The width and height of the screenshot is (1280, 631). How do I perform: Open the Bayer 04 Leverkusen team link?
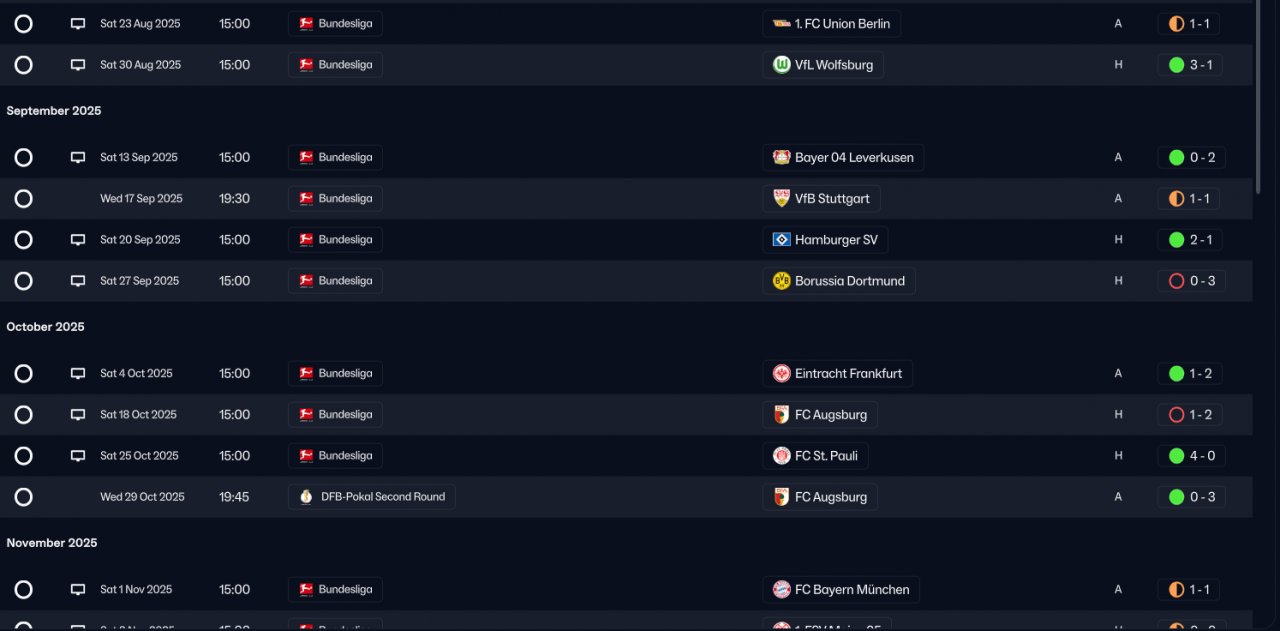coord(843,158)
